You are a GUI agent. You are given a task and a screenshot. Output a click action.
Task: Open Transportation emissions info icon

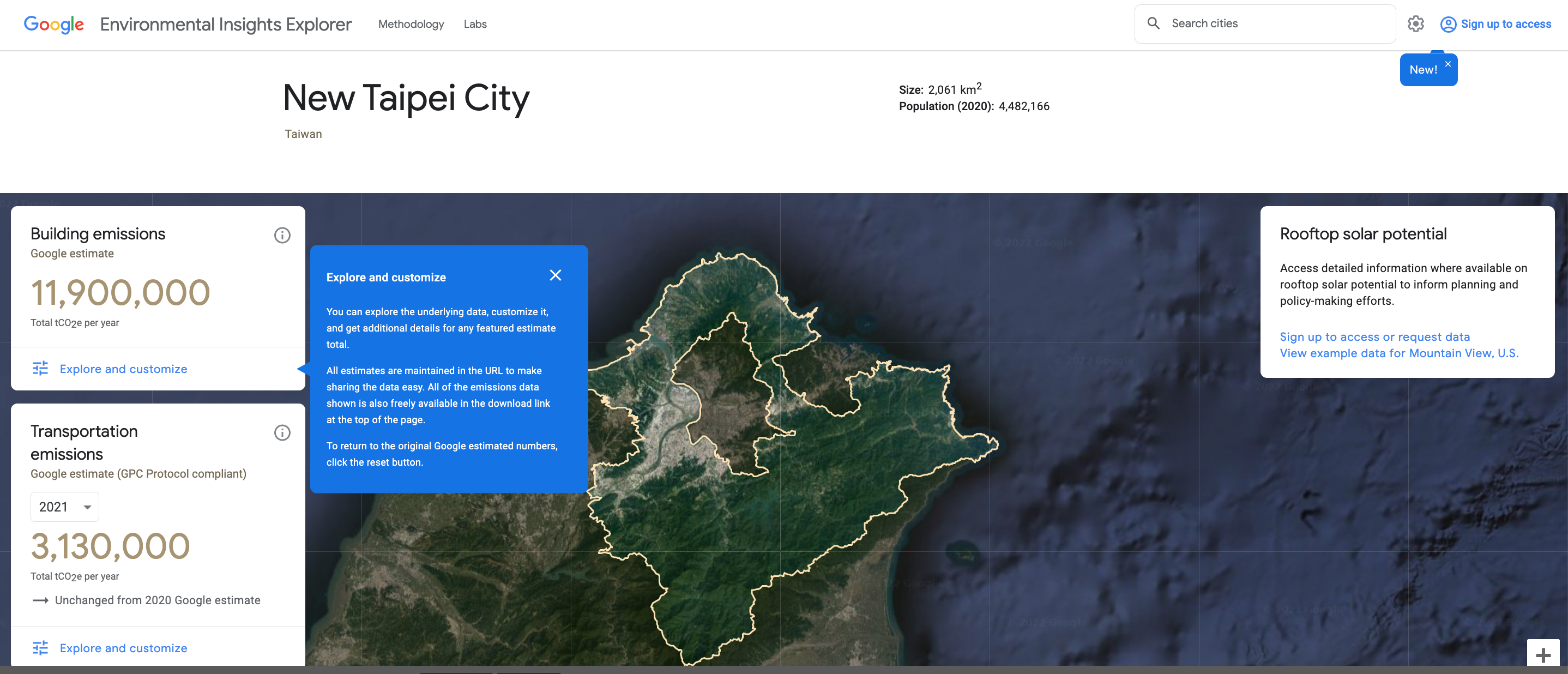coord(282,433)
